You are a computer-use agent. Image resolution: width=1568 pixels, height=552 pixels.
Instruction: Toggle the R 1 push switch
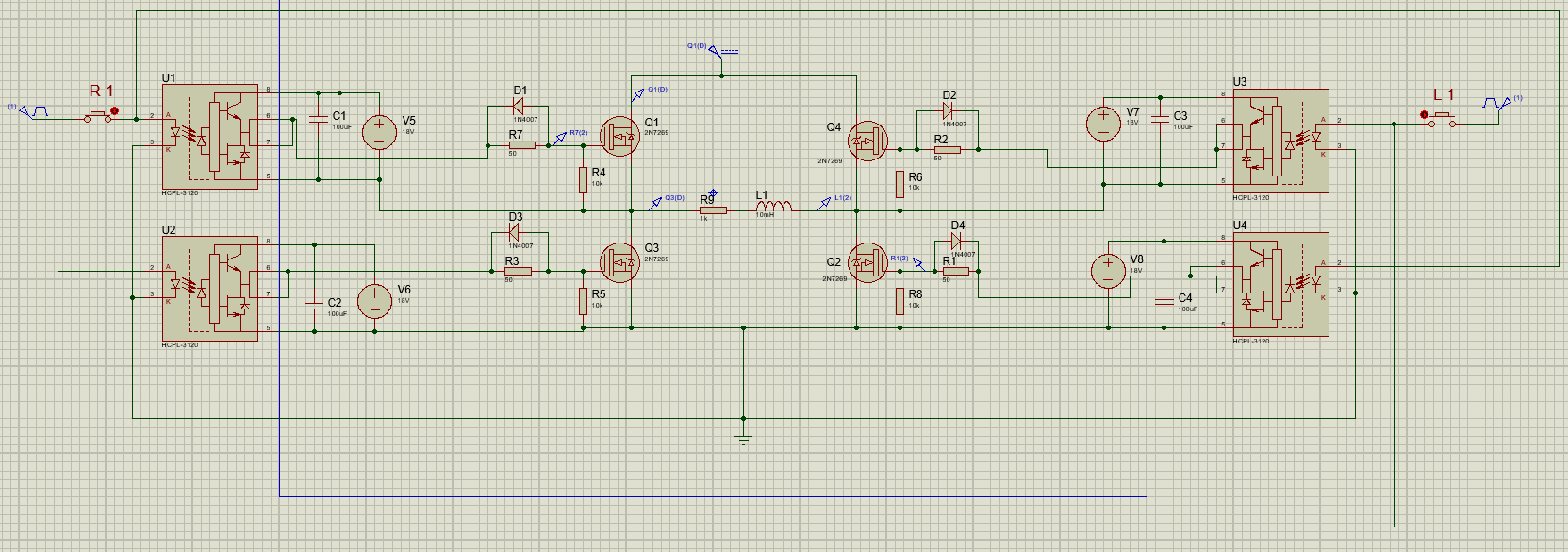pos(98,116)
